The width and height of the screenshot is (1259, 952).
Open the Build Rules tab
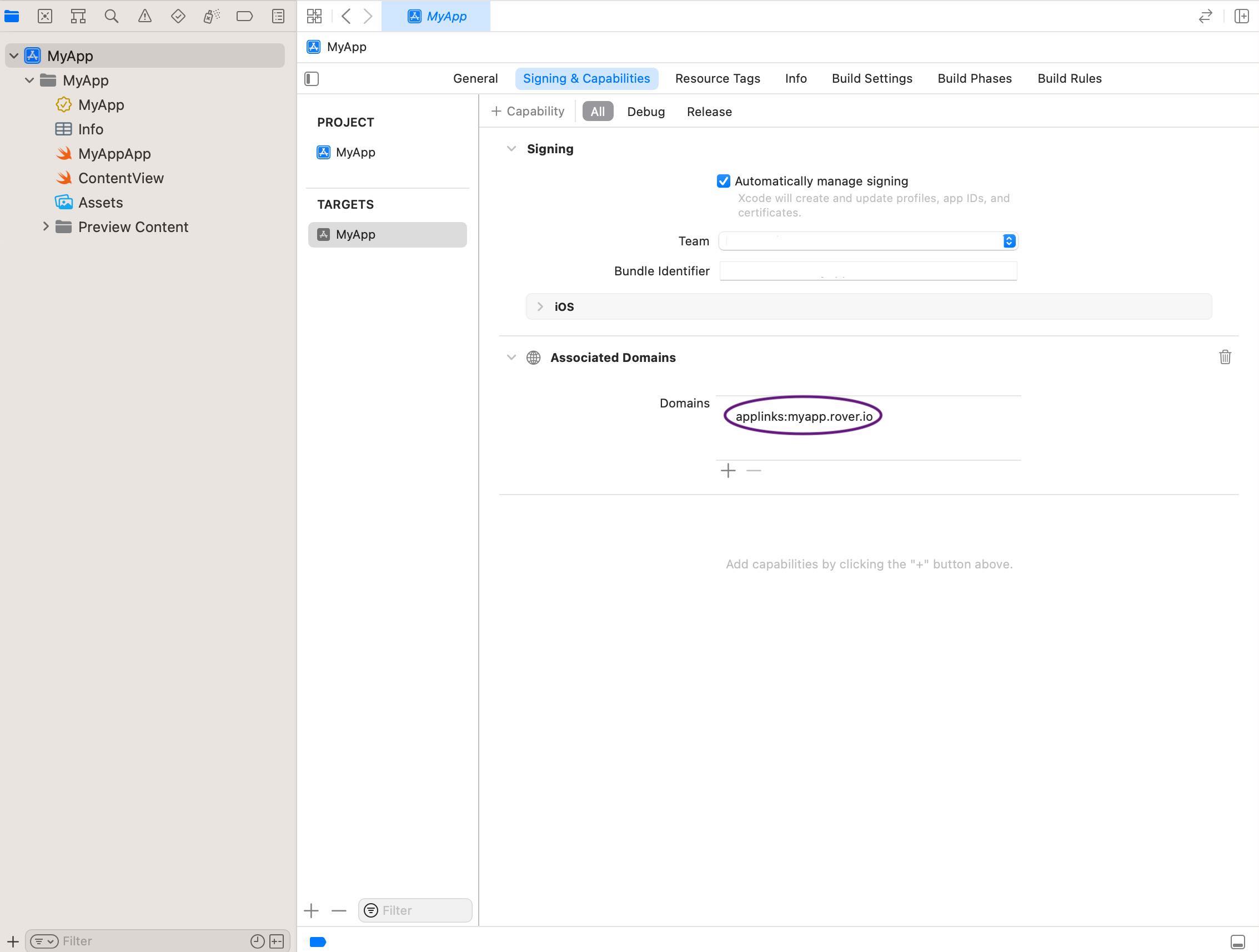coord(1069,78)
